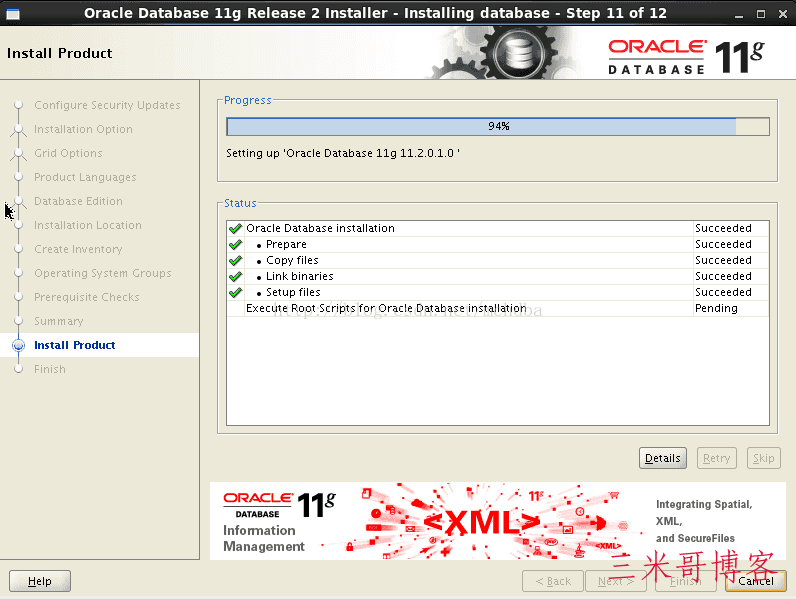Screen dimensions: 796x599
Task: Click green checkmark beside Copy files
Action: [235, 260]
